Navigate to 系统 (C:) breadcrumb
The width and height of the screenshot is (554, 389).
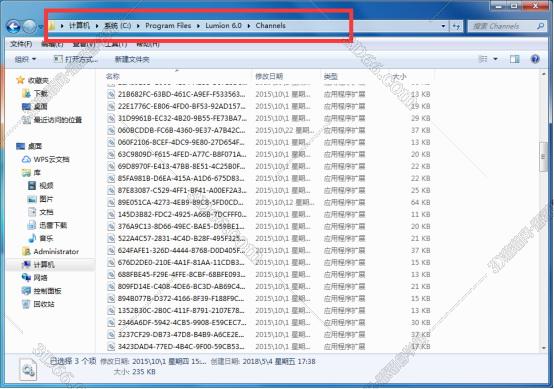117,26
